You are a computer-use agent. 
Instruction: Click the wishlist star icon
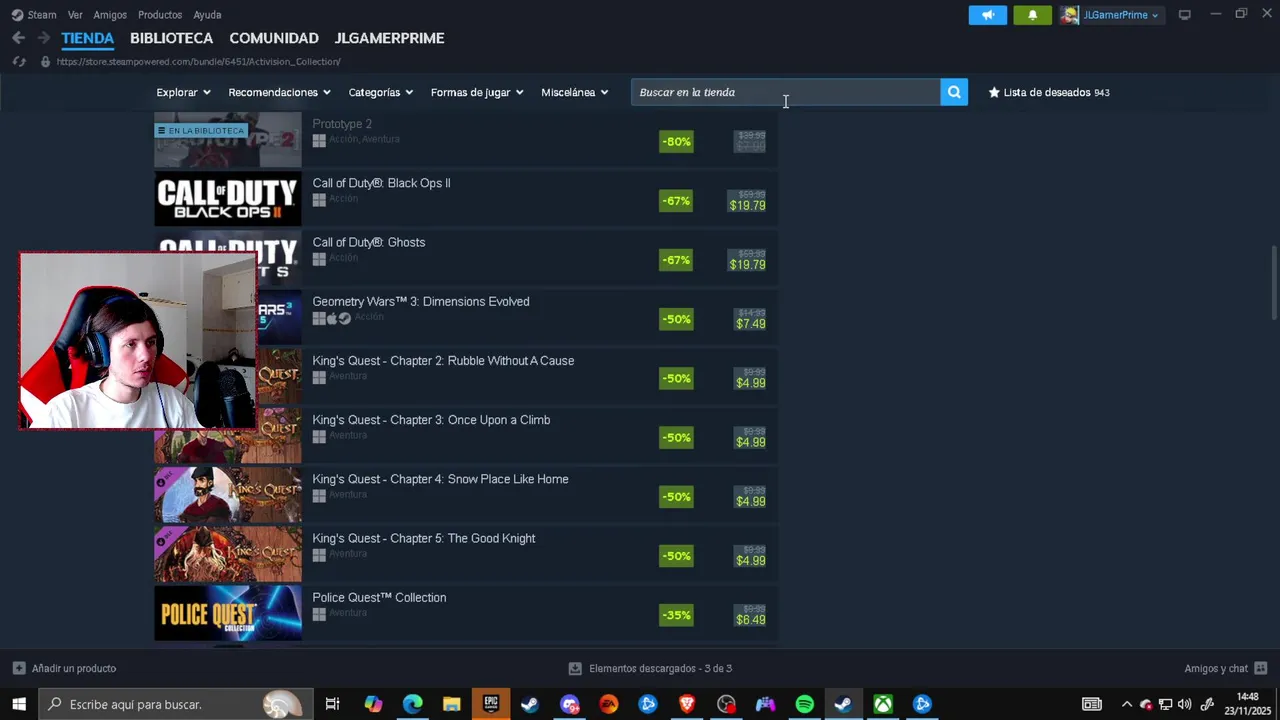pyautogui.click(x=994, y=92)
